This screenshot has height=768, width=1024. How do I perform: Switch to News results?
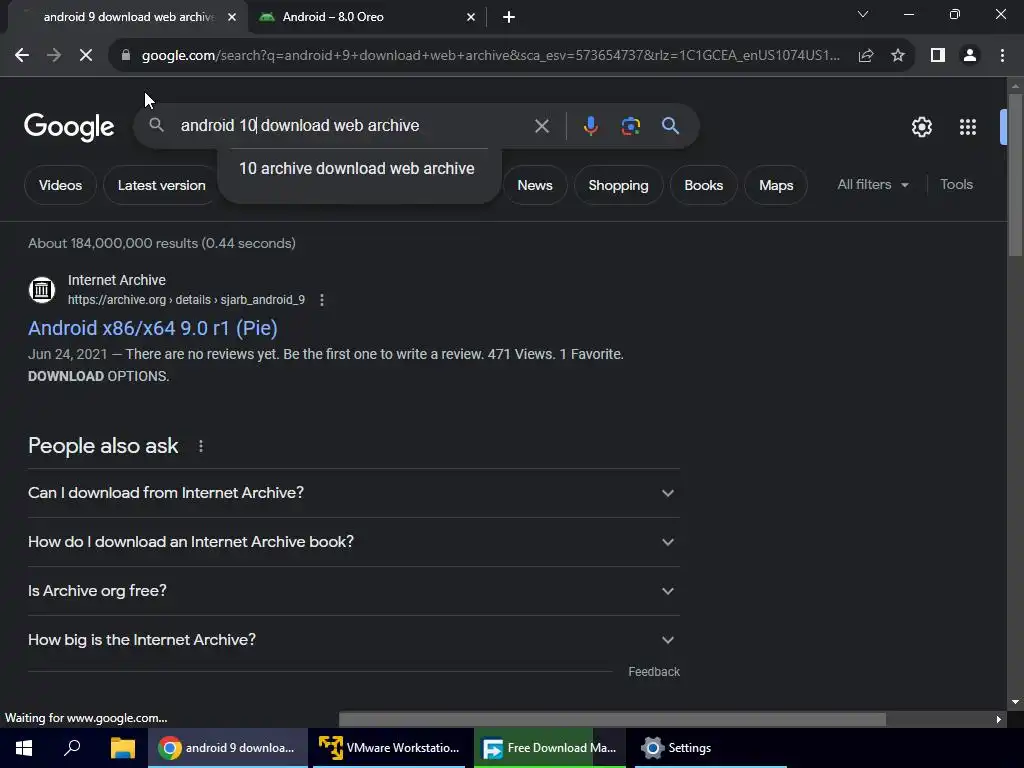point(535,185)
